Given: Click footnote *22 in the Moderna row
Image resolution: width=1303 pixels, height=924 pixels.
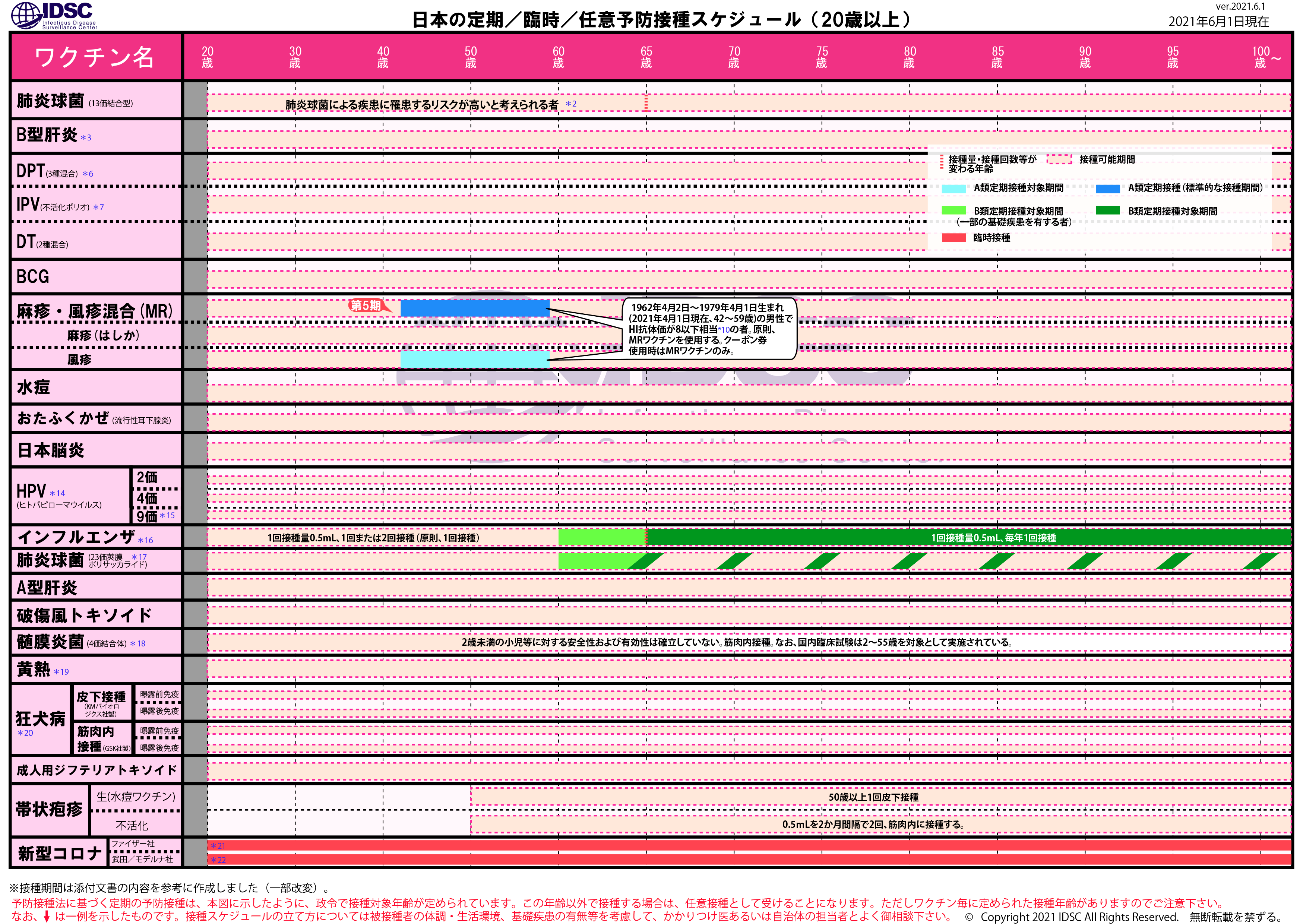Looking at the screenshot, I should pyautogui.click(x=218, y=860).
